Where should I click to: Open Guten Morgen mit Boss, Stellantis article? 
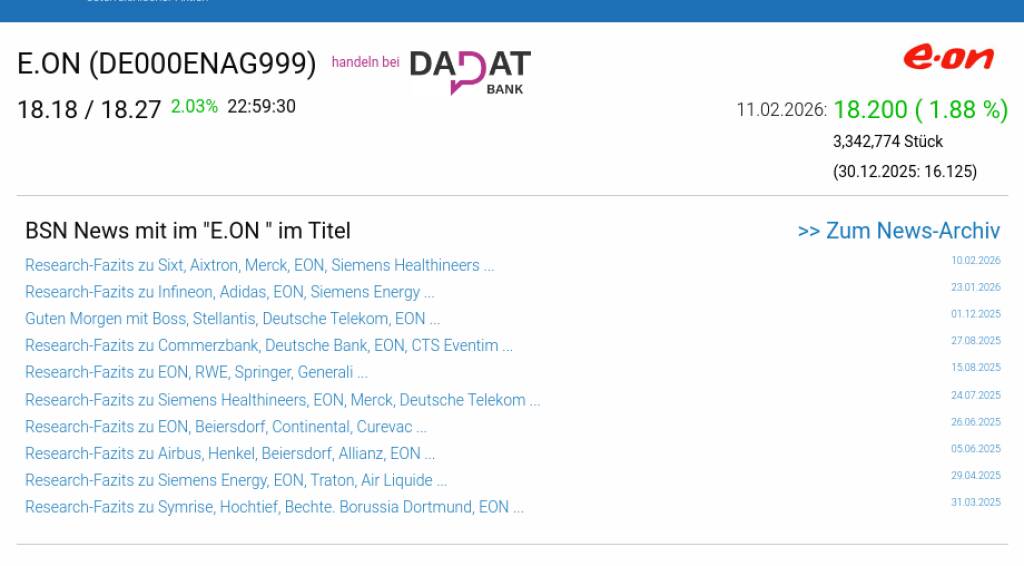click(x=232, y=319)
